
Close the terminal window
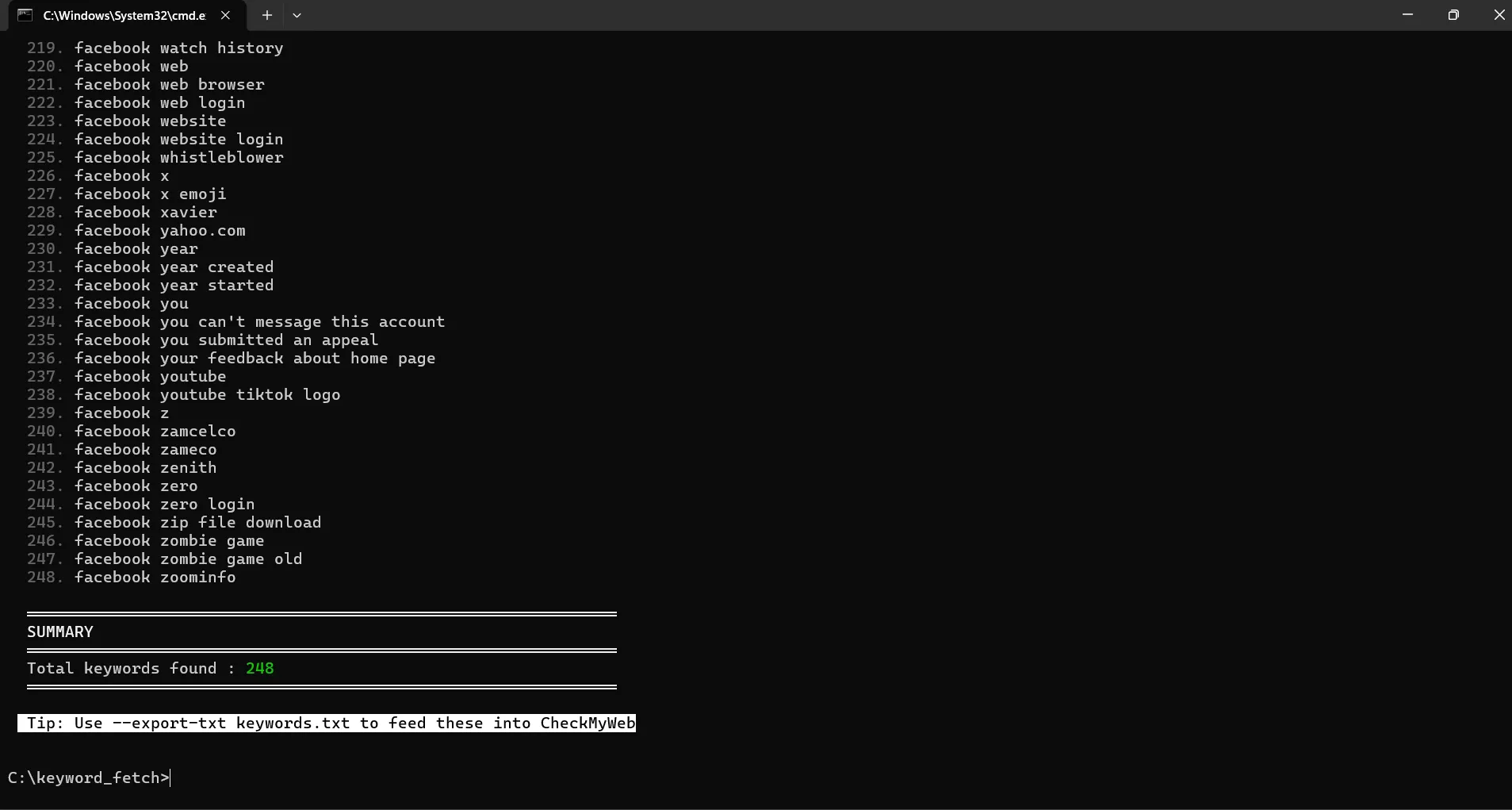coord(1499,15)
